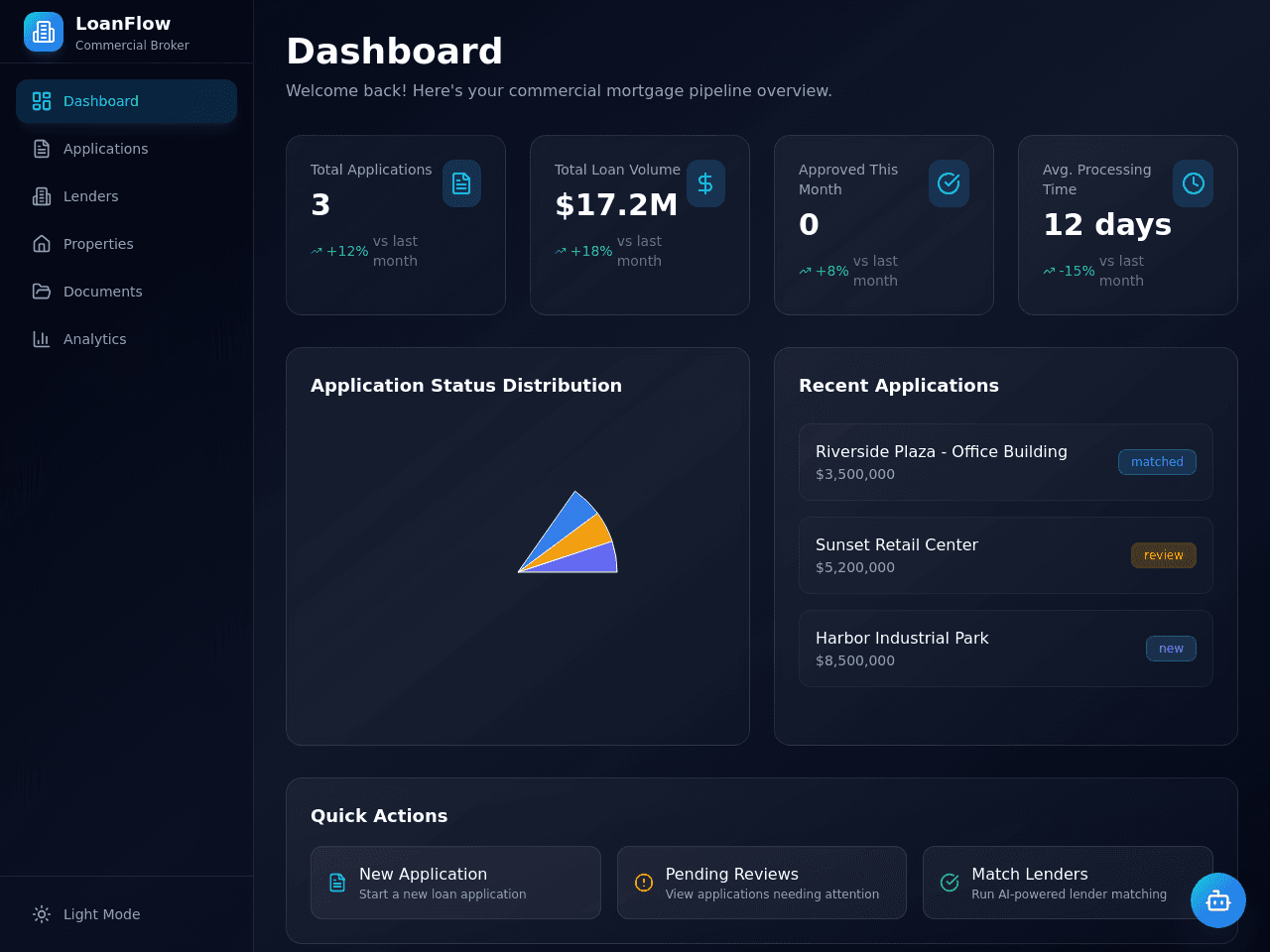The height and width of the screenshot is (952, 1270).
Task: Click the clock icon on Avg. Processing Time card
Action: (1193, 183)
